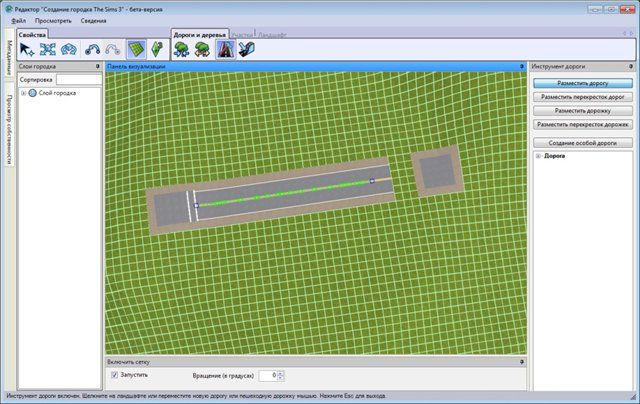Click the undo arrow icon
This screenshot has width=640, height=404.
(93, 49)
